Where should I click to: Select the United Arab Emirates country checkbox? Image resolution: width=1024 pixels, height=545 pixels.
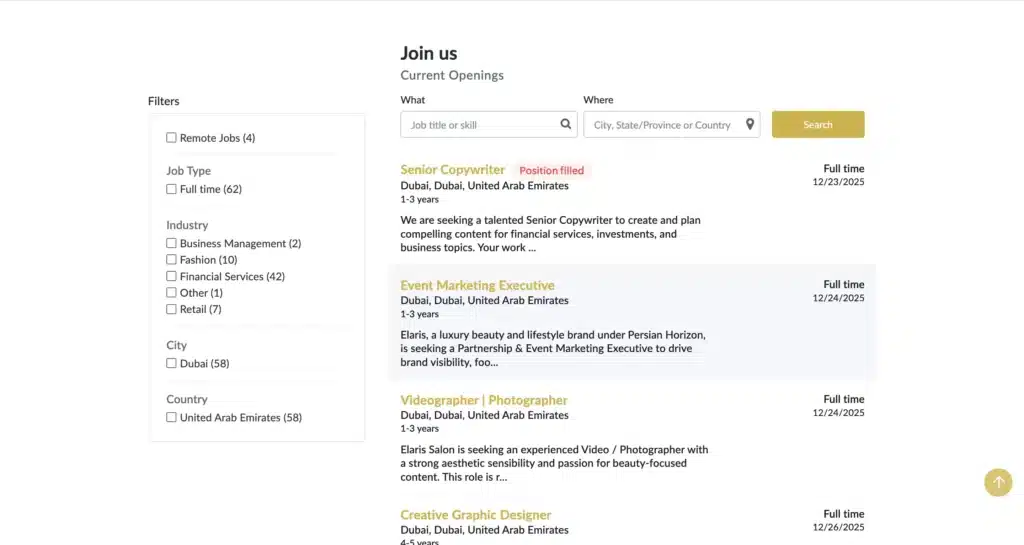pos(171,417)
